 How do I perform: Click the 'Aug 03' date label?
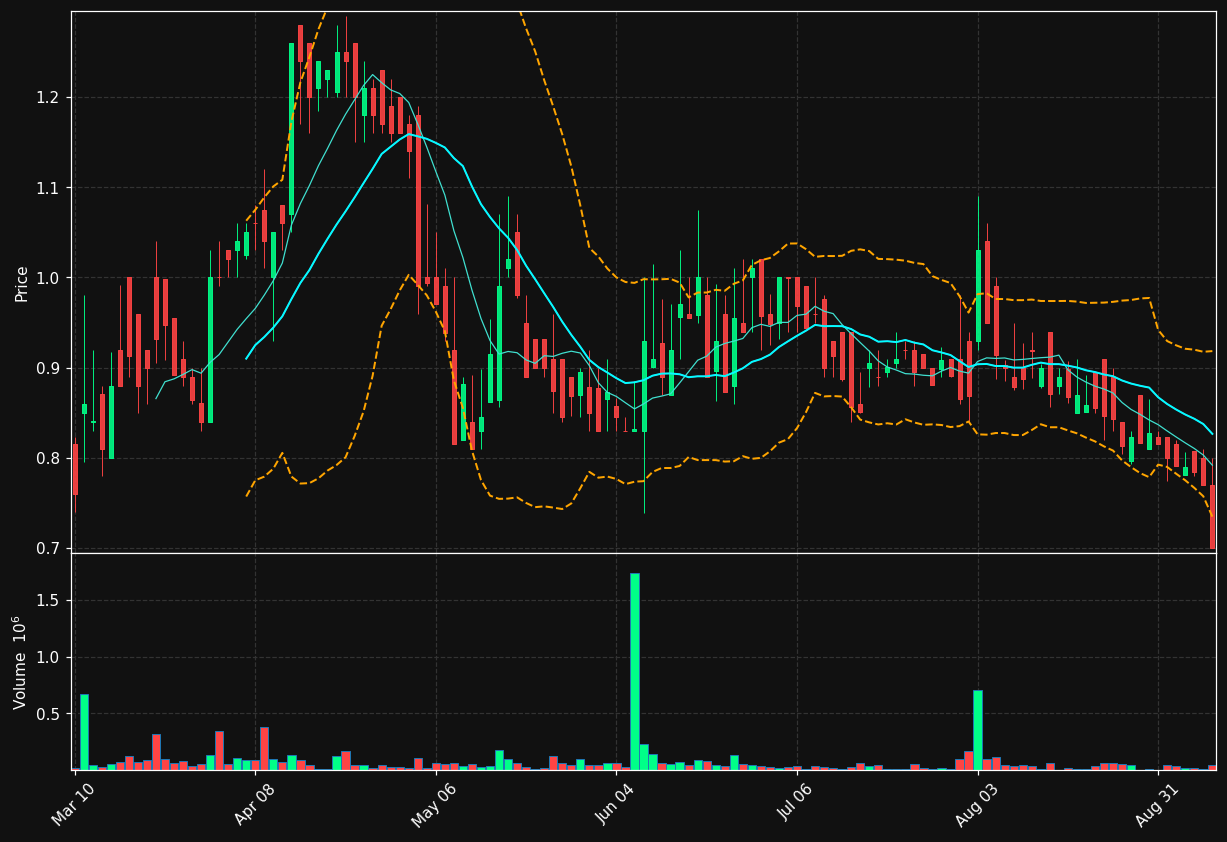974,804
